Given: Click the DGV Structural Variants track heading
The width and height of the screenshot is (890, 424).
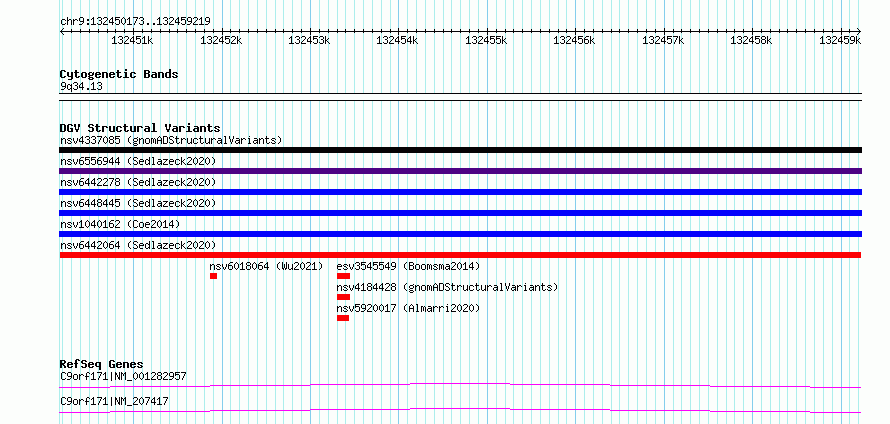Looking at the screenshot, I should pyautogui.click(x=140, y=128).
